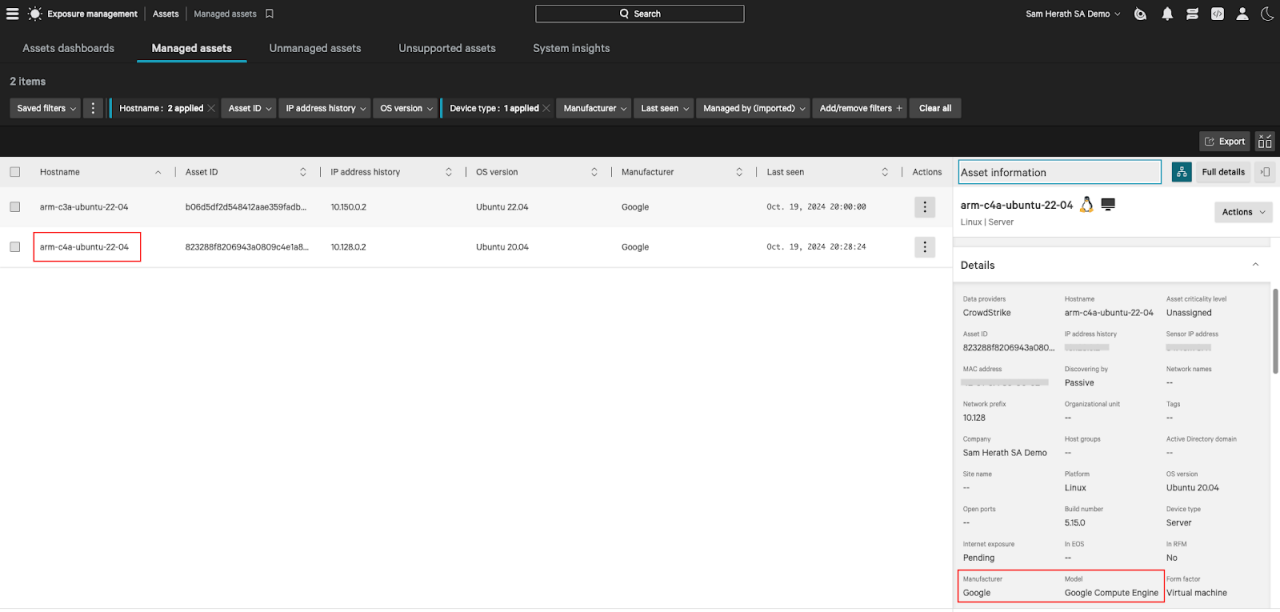Image resolution: width=1280 pixels, height=612 pixels.
Task: Open the IP address history filter dropdown
Action: point(325,108)
